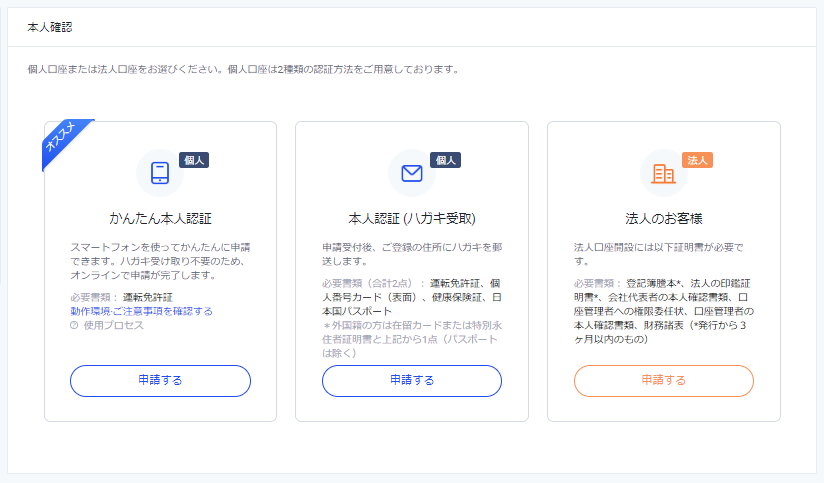The image size is (824, 483).
Task: Select the かんたん本人認証 card title
Action: click(x=160, y=218)
